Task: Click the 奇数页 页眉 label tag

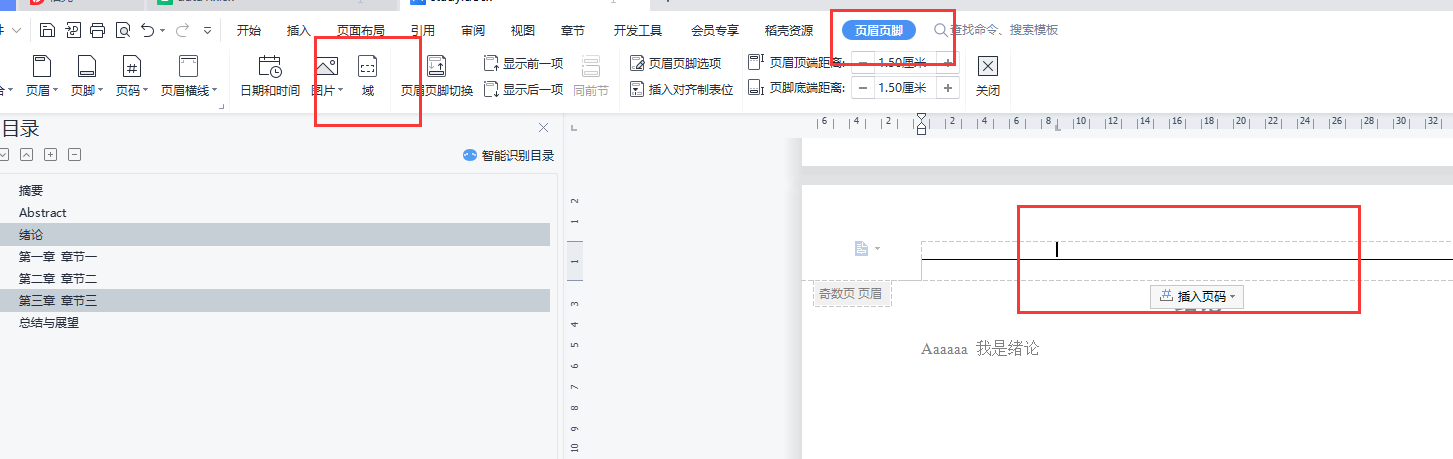Action: (852, 294)
